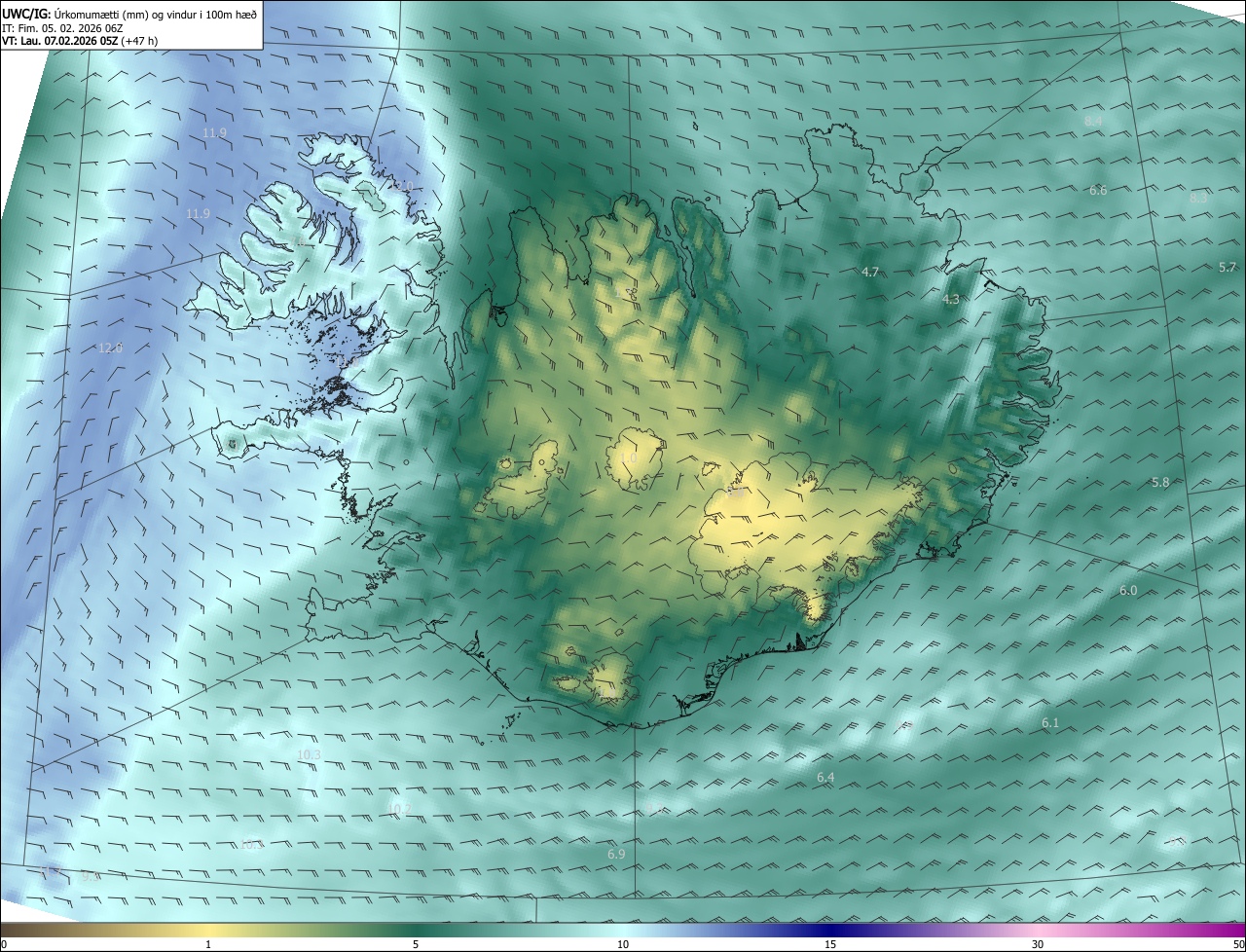Select the 'IT: Fim. 05. 02. 2026 06Z' line

[64, 28]
